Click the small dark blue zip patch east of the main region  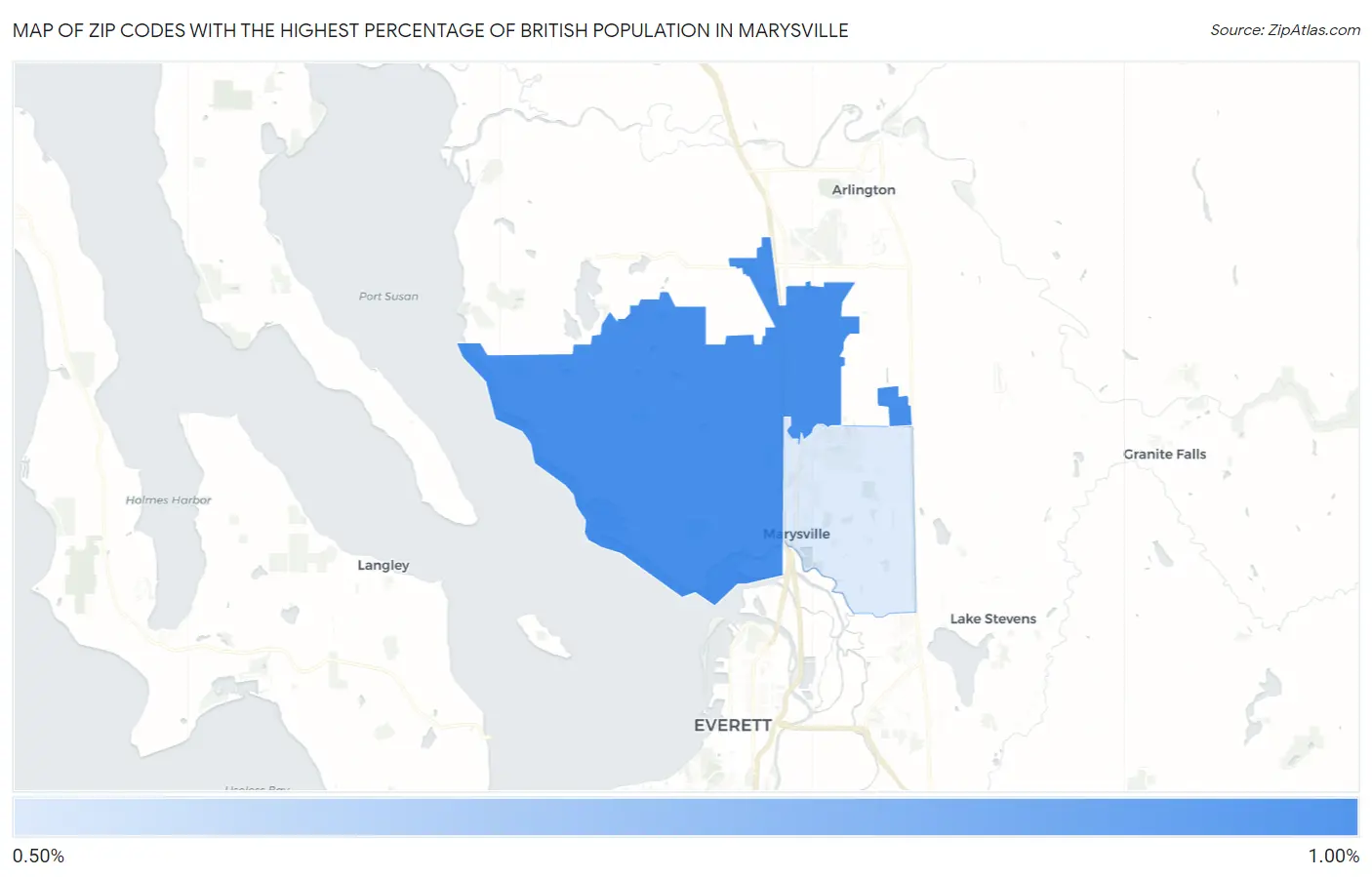895,405
